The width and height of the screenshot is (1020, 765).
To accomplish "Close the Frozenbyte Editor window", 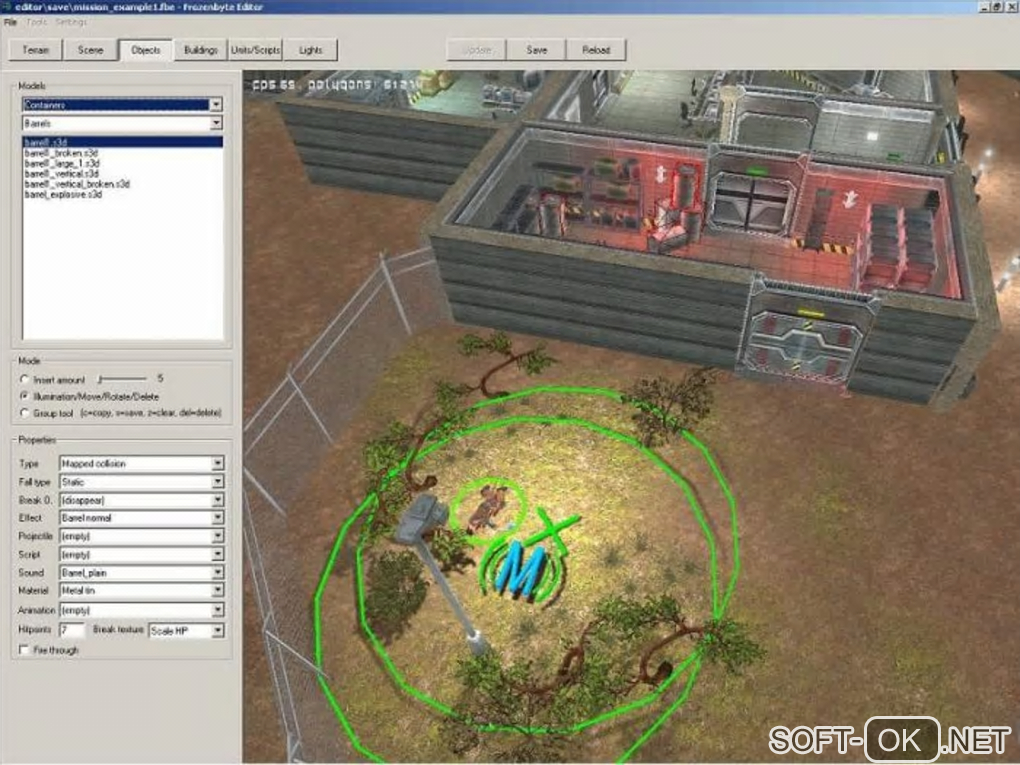I will pos(1010,7).
